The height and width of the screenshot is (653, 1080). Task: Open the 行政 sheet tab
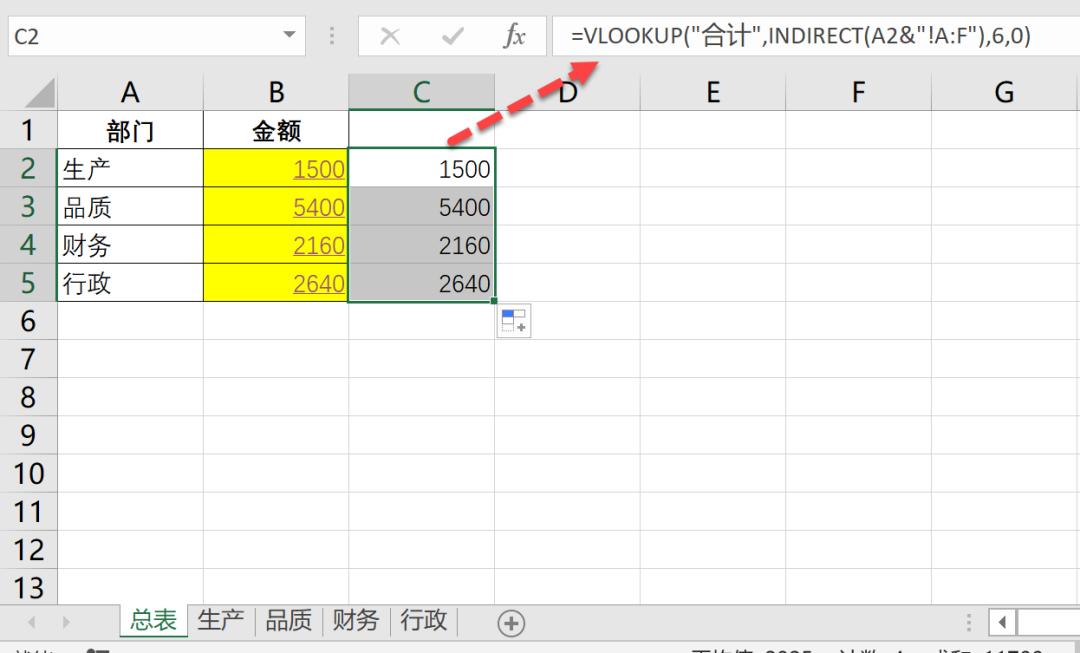(423, 620)
